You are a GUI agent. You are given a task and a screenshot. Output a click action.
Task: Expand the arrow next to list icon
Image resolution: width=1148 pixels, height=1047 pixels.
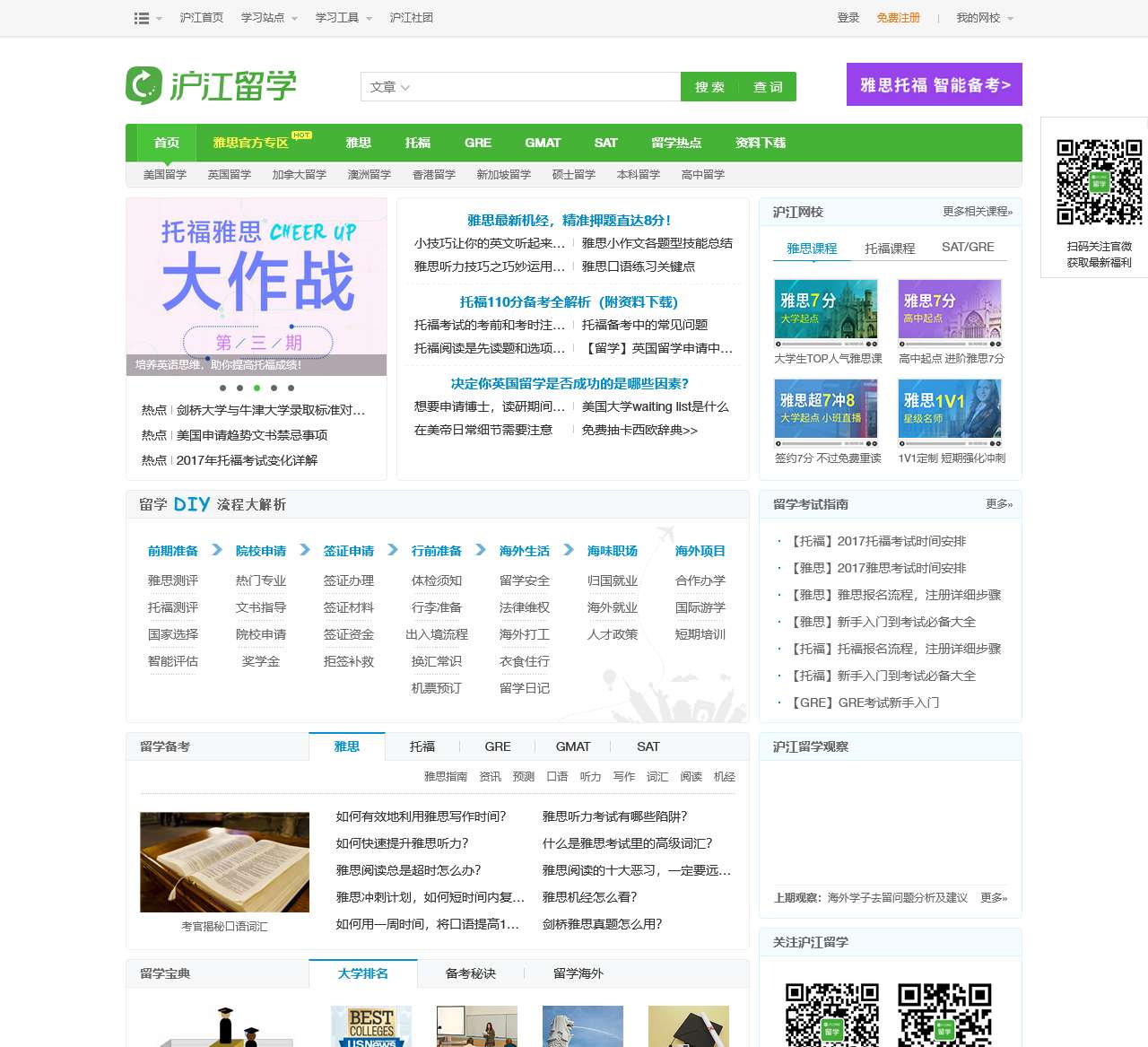(159, 19)
